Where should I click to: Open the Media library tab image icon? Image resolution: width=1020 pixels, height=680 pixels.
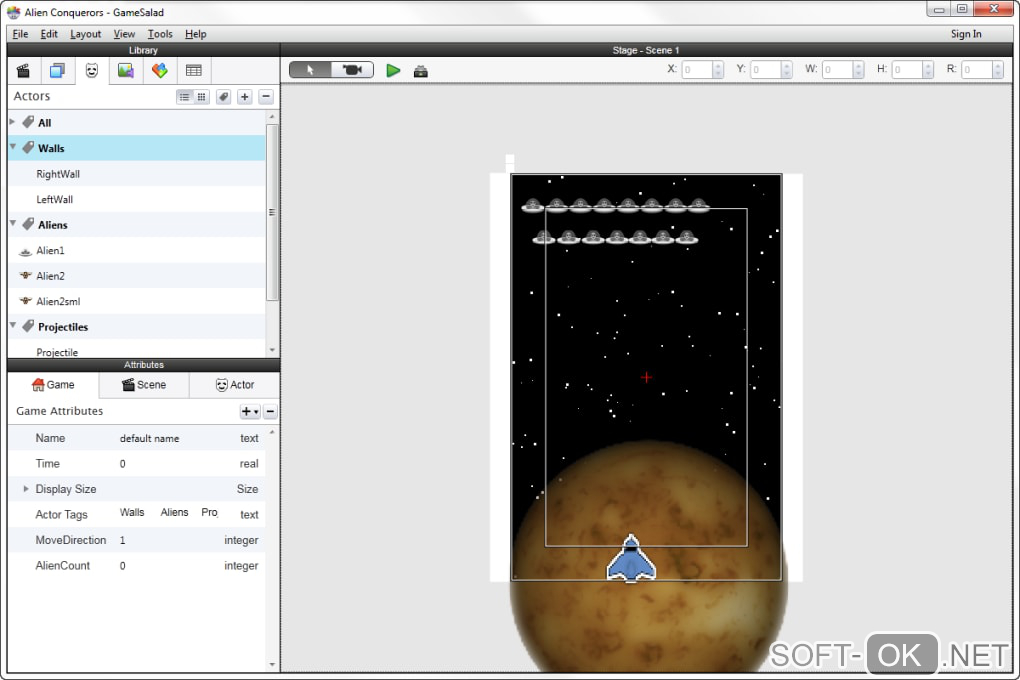pos(126,70)
